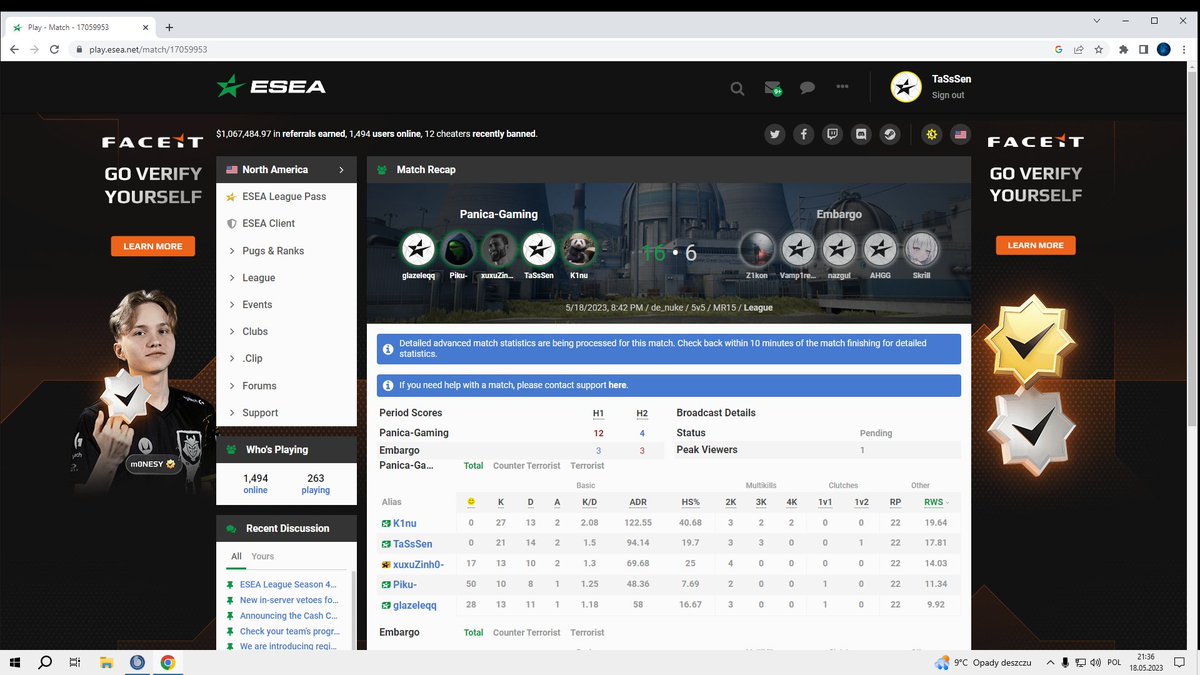1200x675 pixels.
Task: Open K1nu's player profile link
Action: tap(404, 523)
